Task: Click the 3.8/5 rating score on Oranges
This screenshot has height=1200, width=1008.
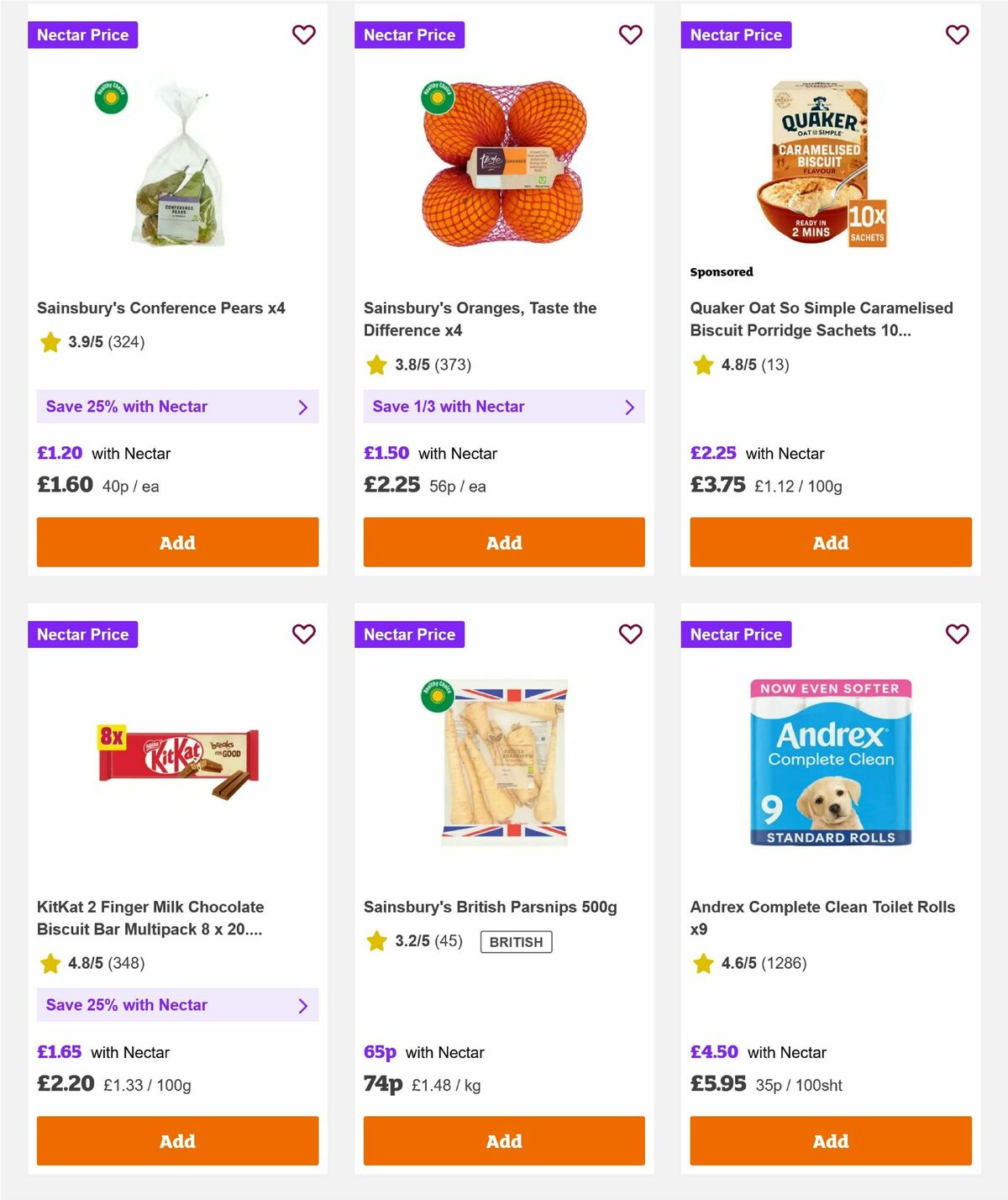Action: [413, 366]
